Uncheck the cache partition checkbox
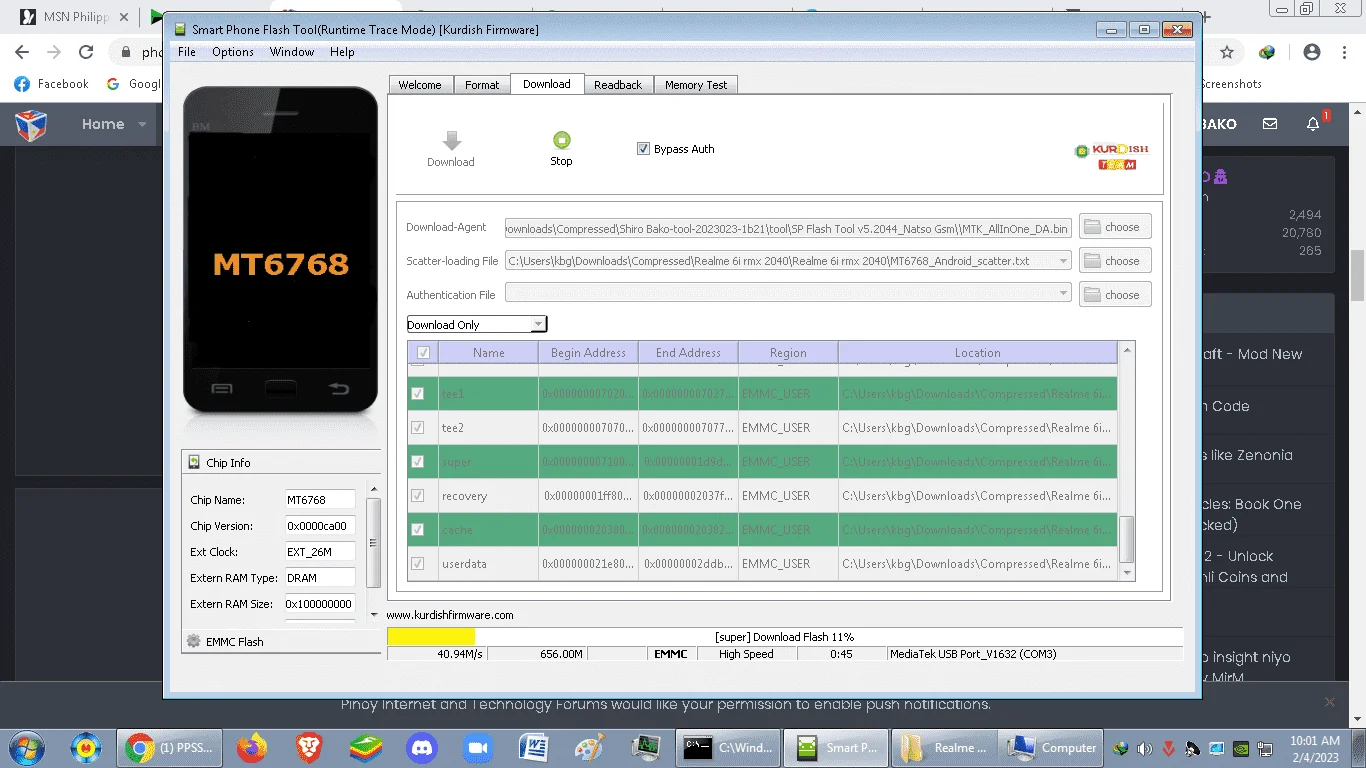This screenshot has width=1366, height=768. click(418, 530)
